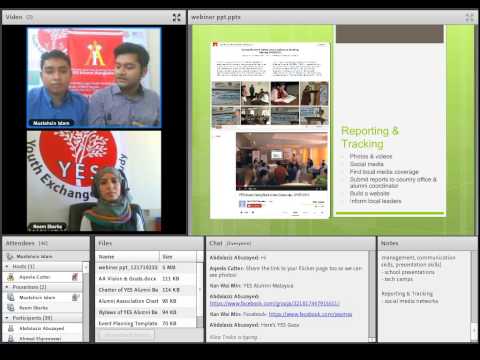Select Charter of YES Alumni file row
The height and width of the screenshot is (360, 480).
146,290
